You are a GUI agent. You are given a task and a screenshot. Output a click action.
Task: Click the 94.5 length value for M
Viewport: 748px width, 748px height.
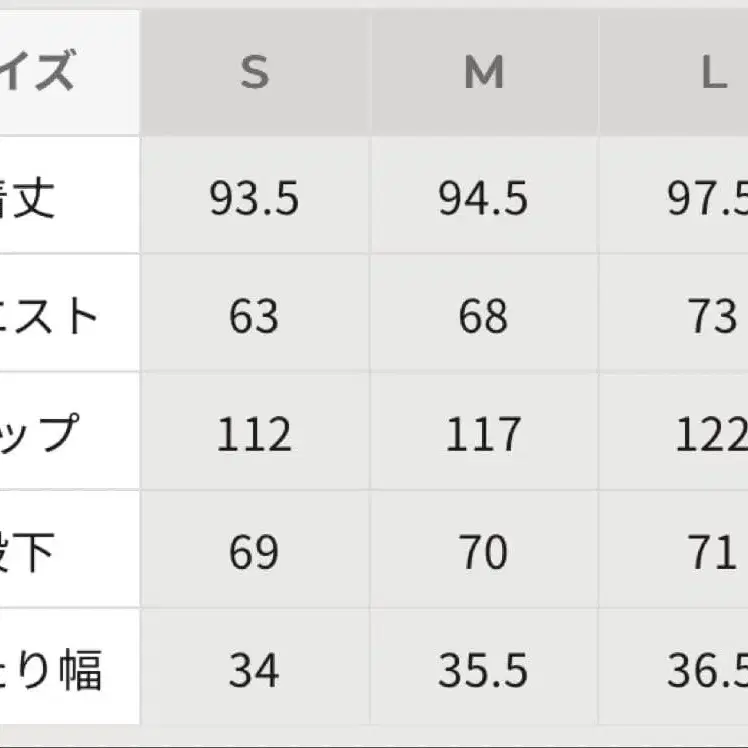tap(484, 199)
